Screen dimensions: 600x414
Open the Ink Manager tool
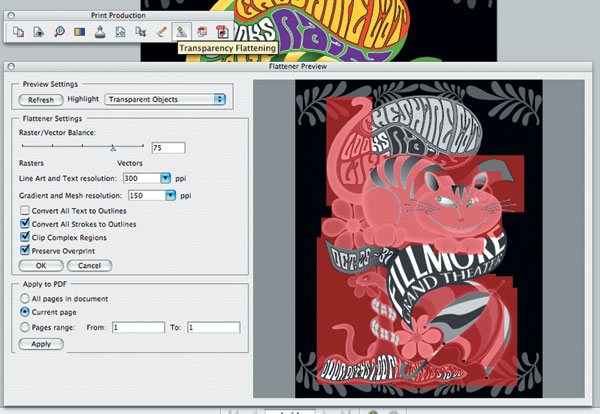pos(100,32)
